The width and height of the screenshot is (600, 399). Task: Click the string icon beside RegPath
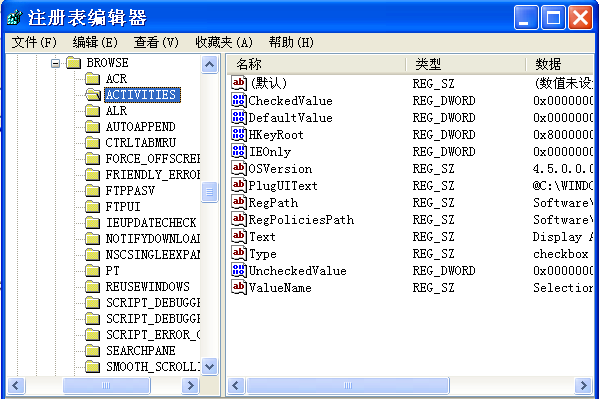239,202
